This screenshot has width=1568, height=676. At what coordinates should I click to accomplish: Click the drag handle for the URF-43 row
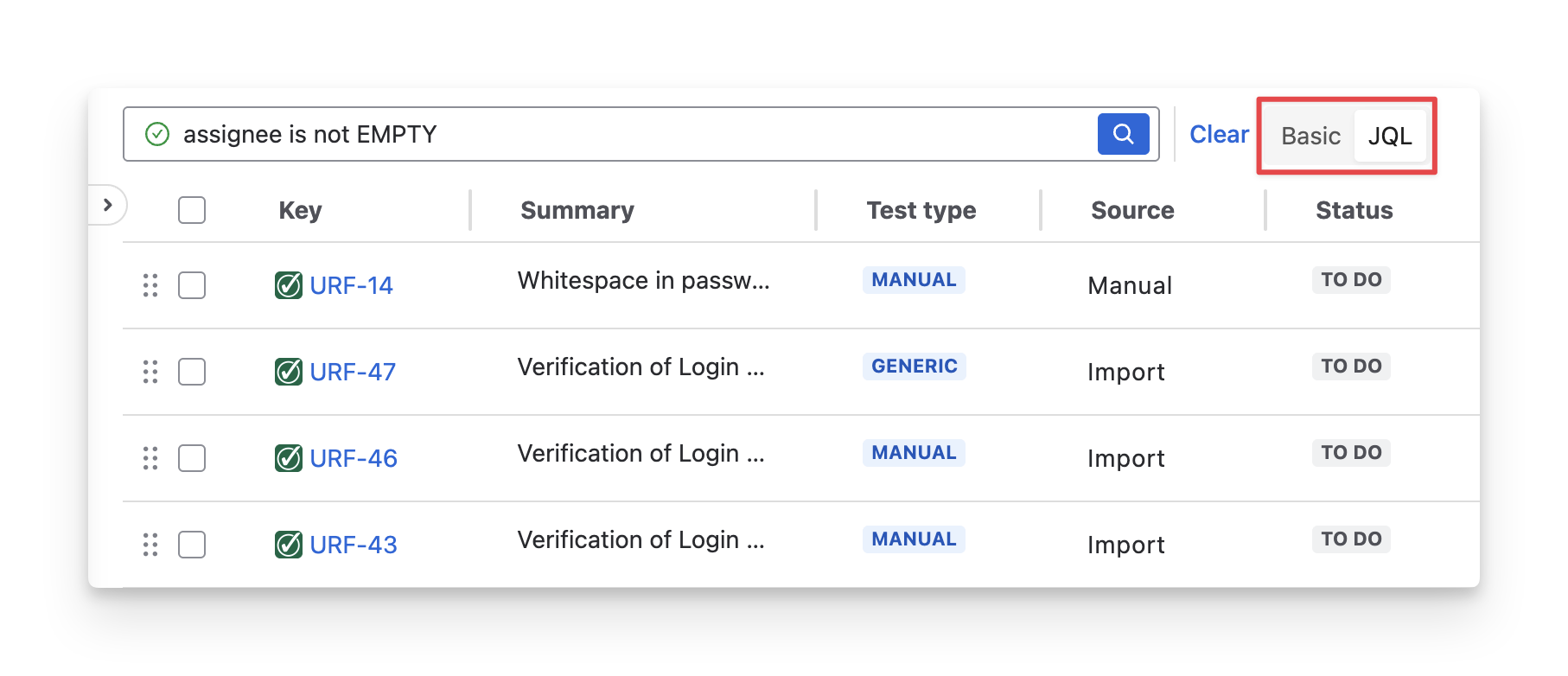pos(150,545)
